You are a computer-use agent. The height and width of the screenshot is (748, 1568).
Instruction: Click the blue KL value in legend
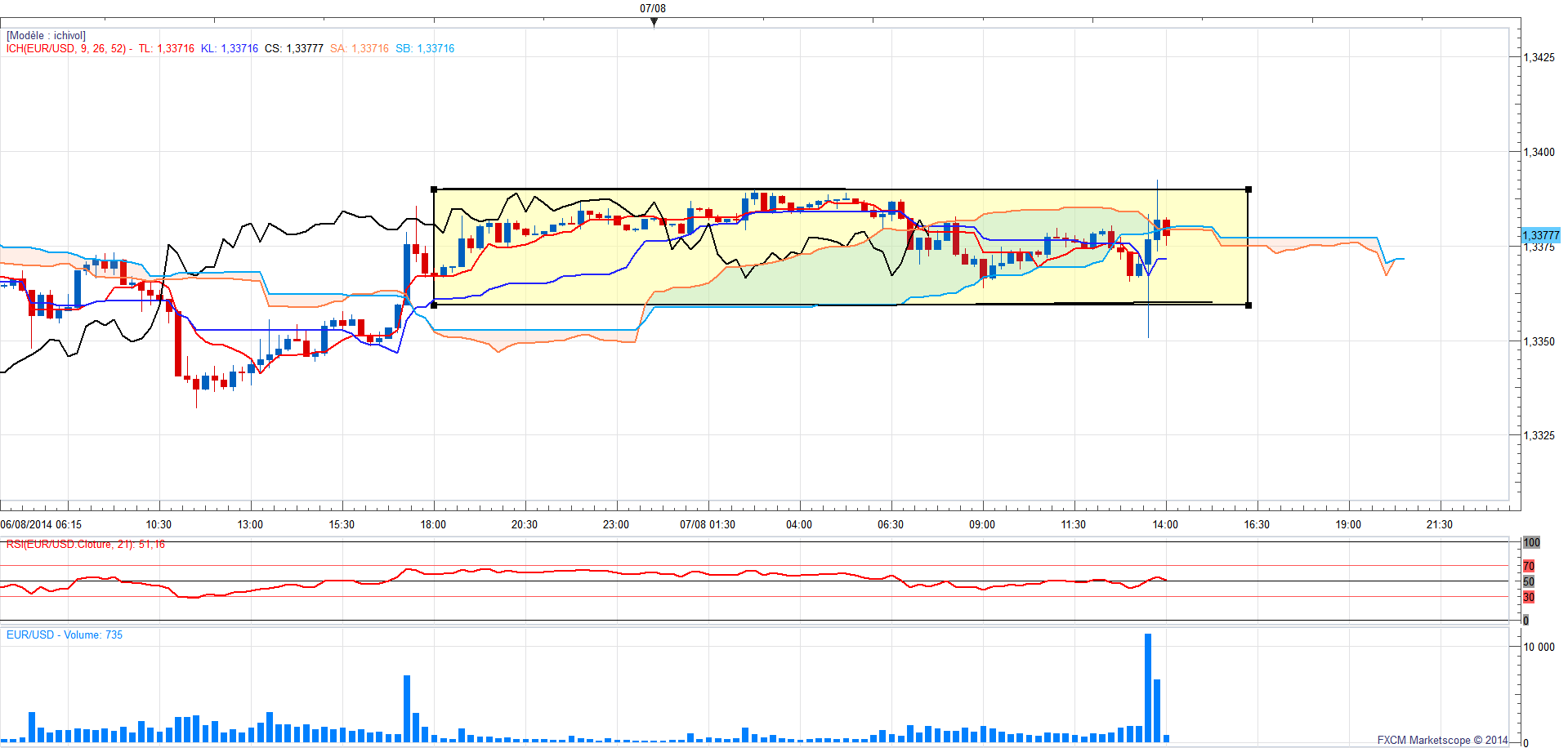(x=230, y=49)
